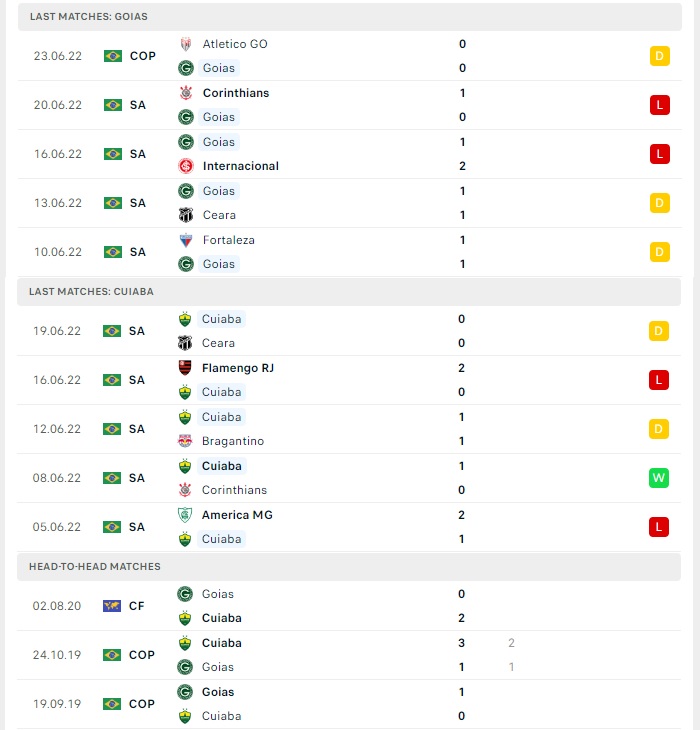Click the red L badge for Corinthians match

pyautogui.click(x=660, y=105)
